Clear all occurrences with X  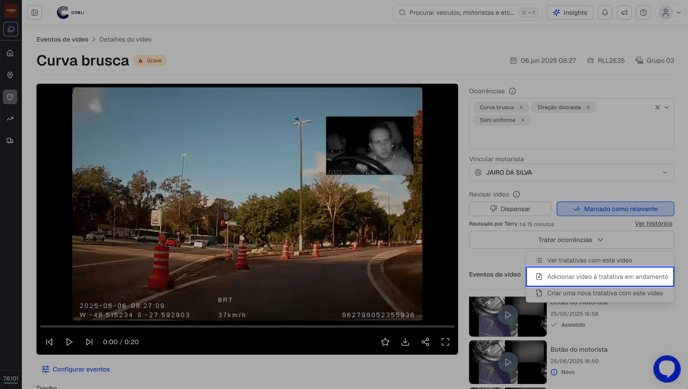(657, 107)
